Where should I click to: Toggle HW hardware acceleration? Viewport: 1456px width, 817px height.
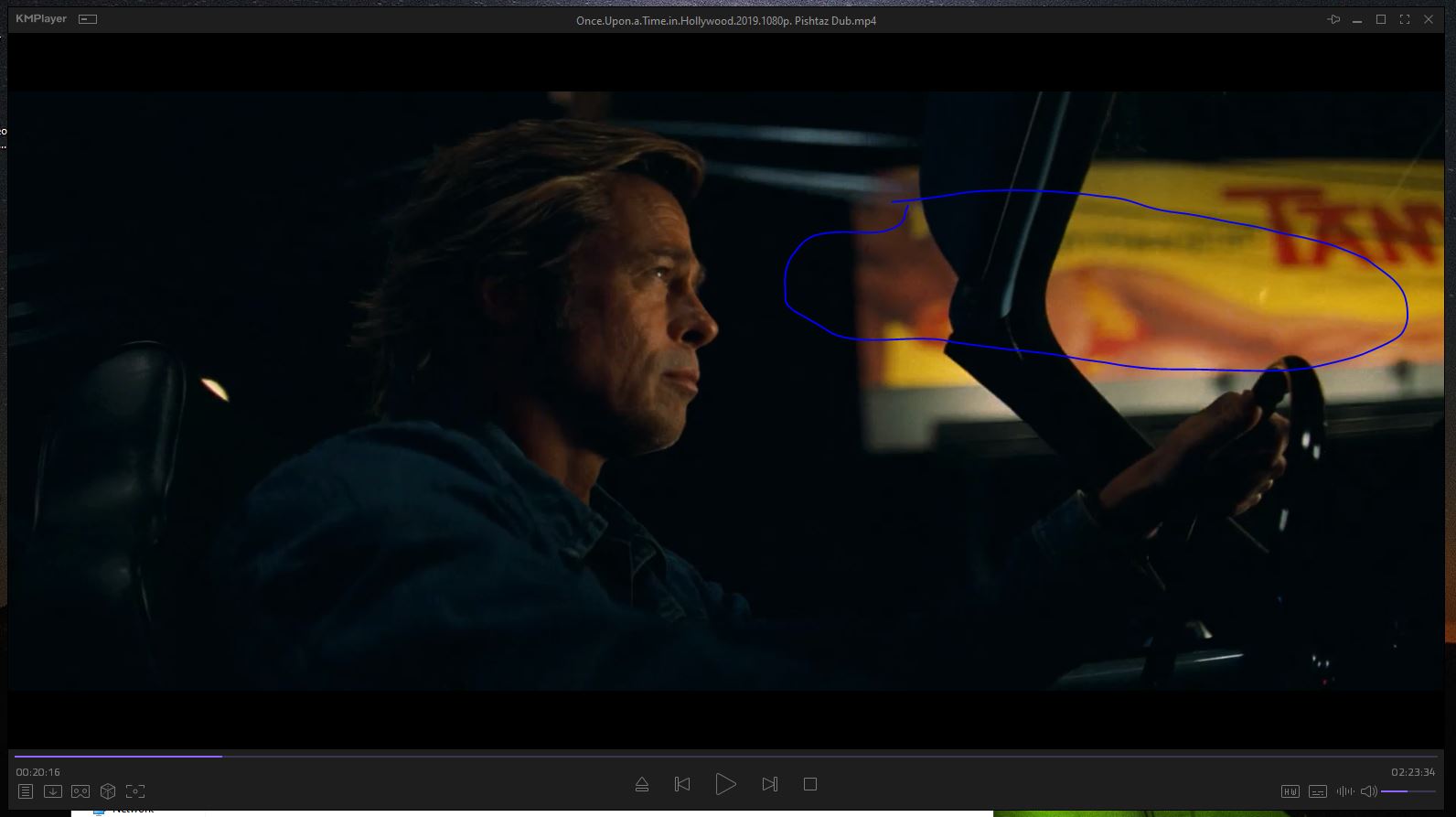[x=1290, y=791]
